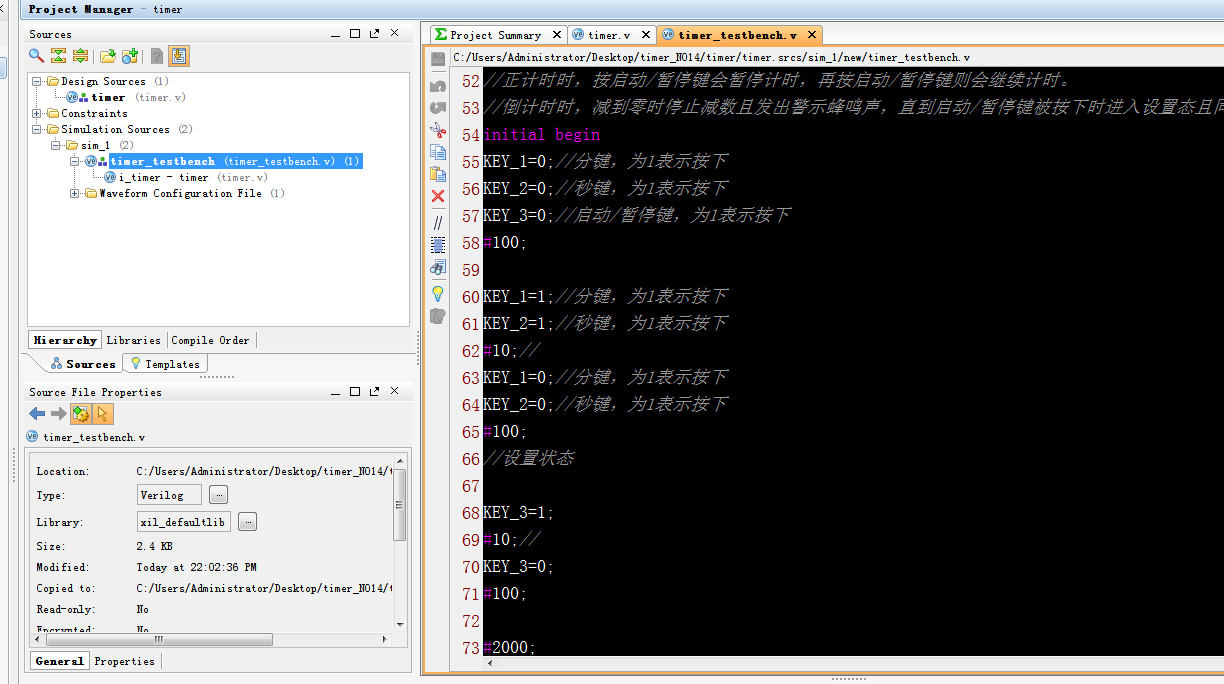The width and height of the screenshot is (1224, 684).
Task: Click the browse button beside xil_defaultlib
Action: click(x=247, y=521)
